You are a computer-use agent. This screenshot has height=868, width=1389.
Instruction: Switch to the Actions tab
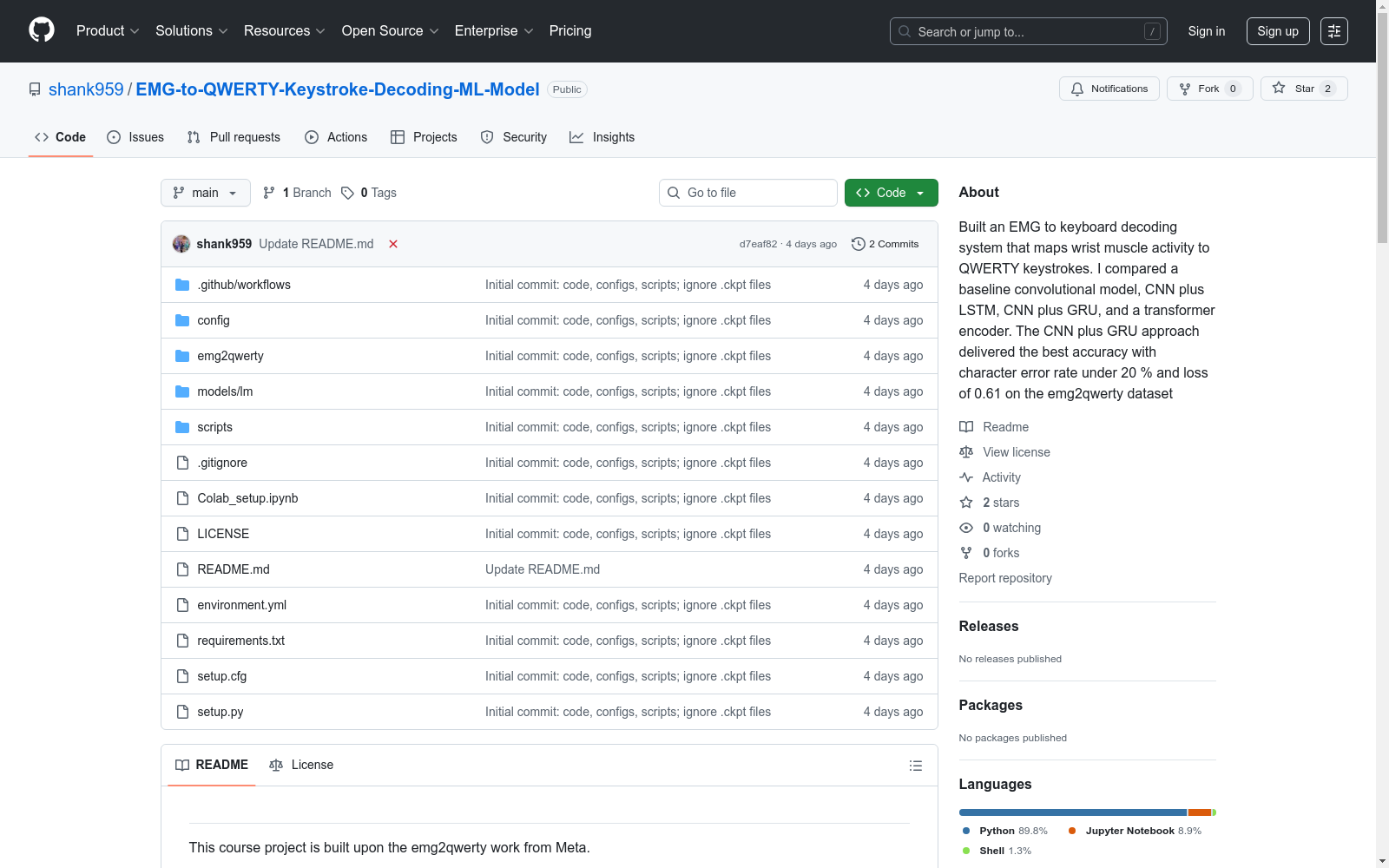[x=336, y=137]
